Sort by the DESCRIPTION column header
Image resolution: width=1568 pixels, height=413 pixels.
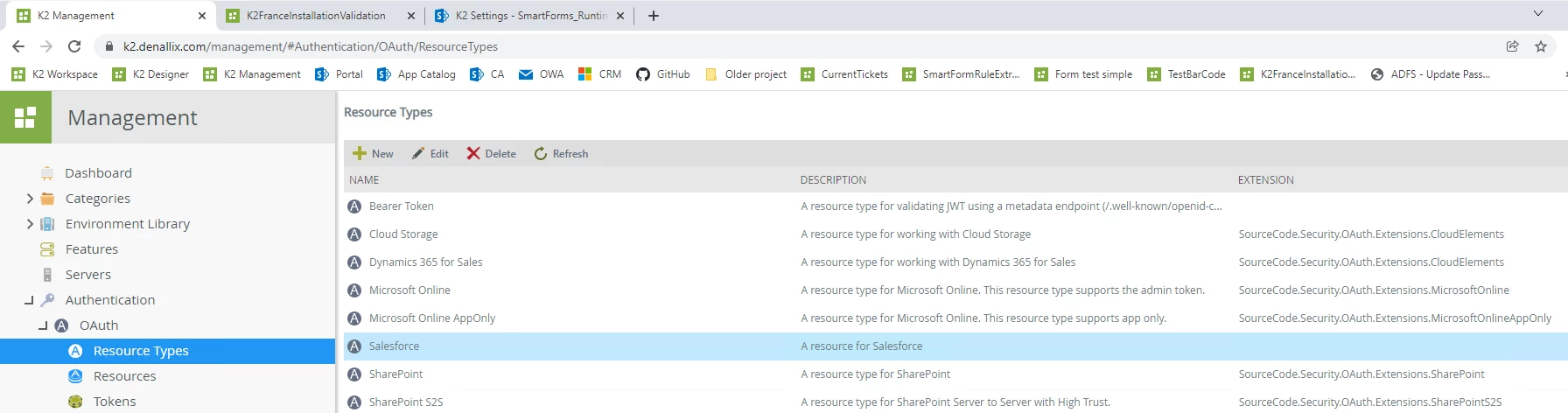click(833, 180)
